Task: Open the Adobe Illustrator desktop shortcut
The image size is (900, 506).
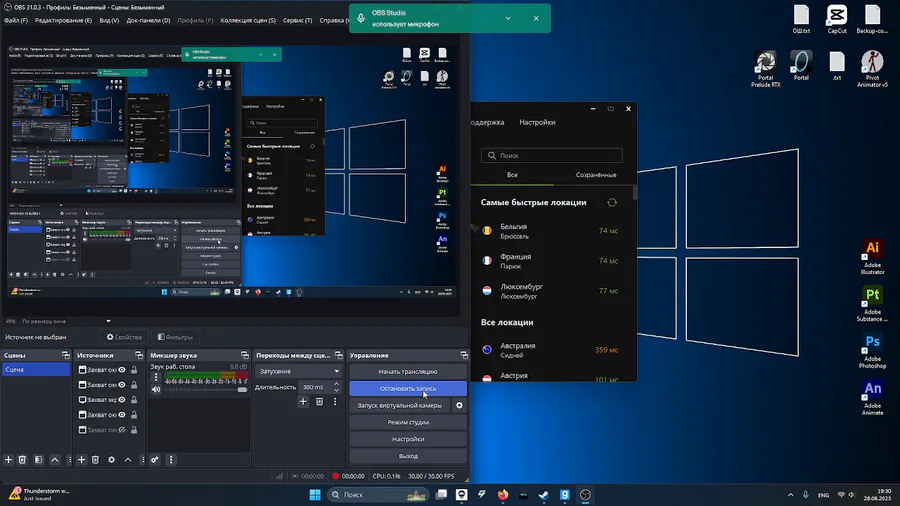Action: point(872,256)
